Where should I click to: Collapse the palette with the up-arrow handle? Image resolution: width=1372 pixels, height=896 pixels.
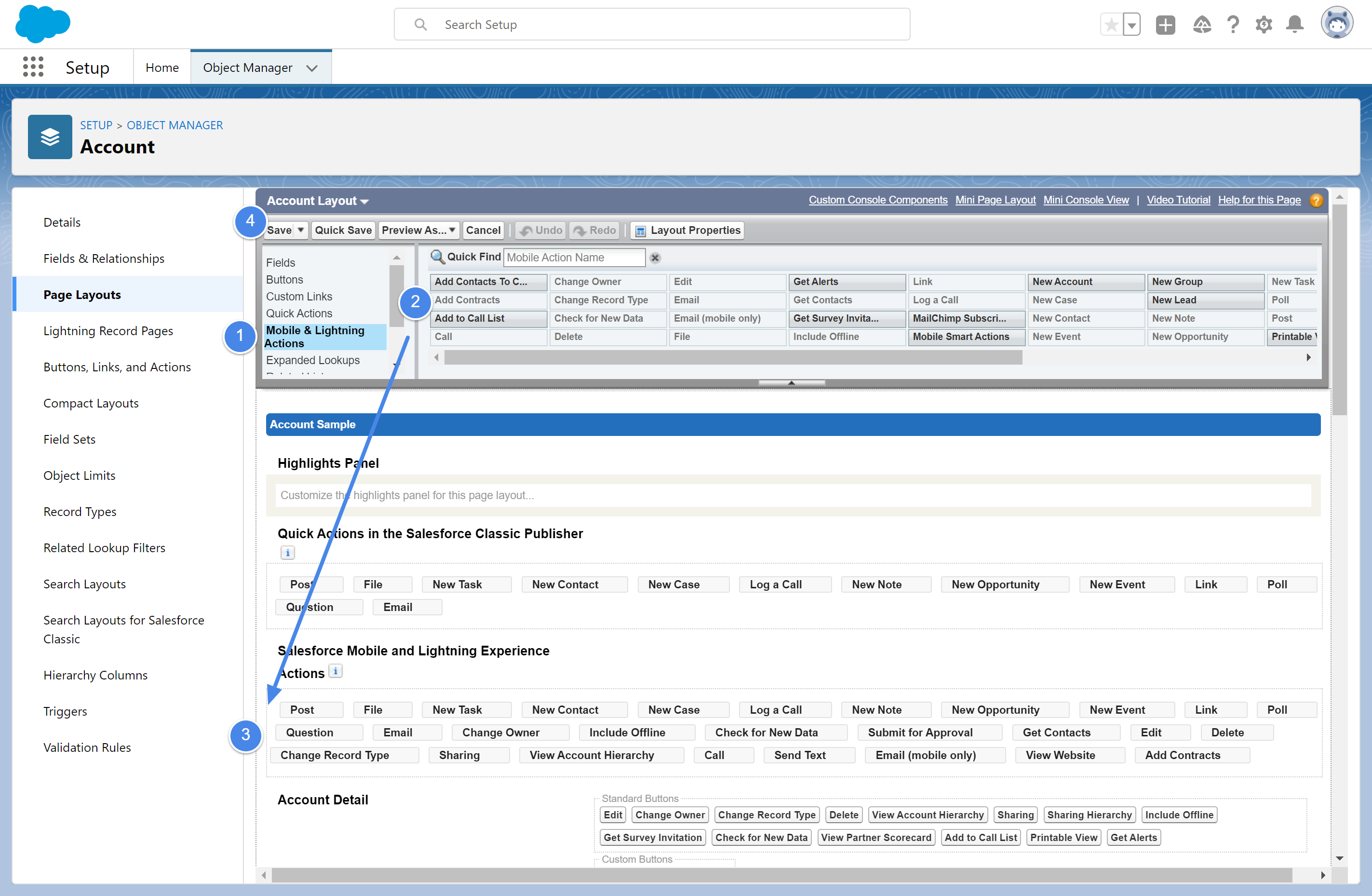click(792, 382)
